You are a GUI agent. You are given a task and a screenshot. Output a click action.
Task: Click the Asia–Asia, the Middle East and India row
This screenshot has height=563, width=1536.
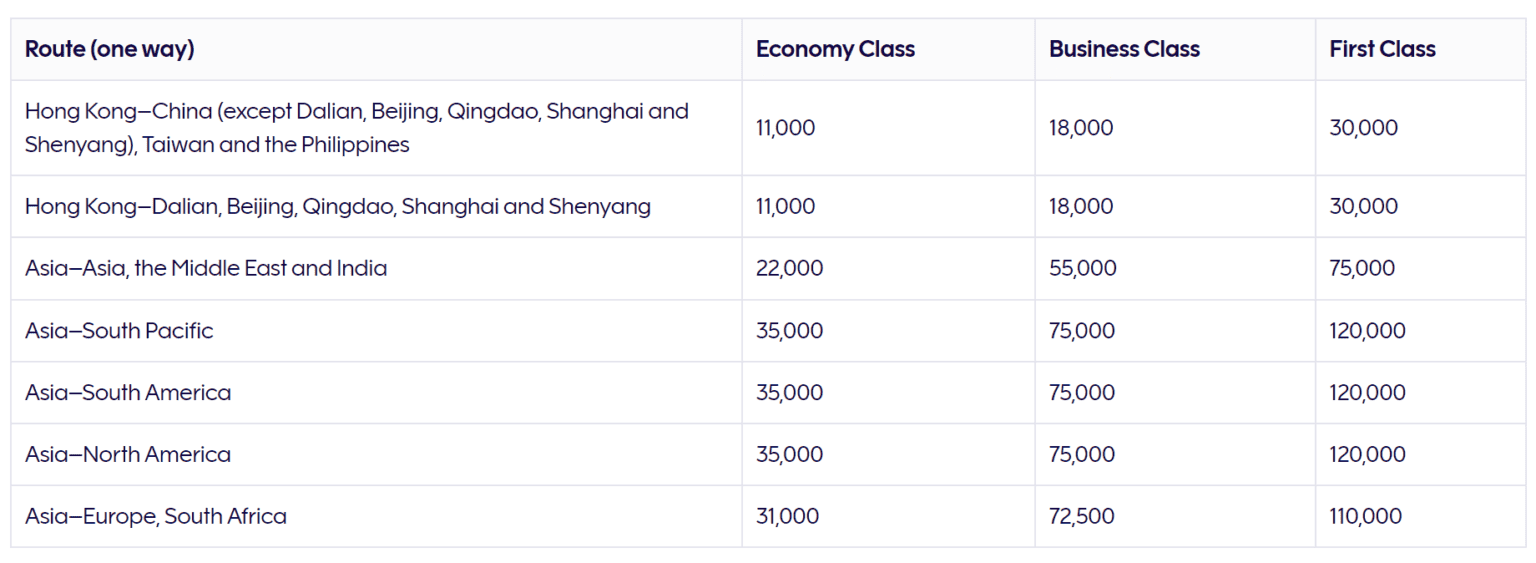[768, 268]
